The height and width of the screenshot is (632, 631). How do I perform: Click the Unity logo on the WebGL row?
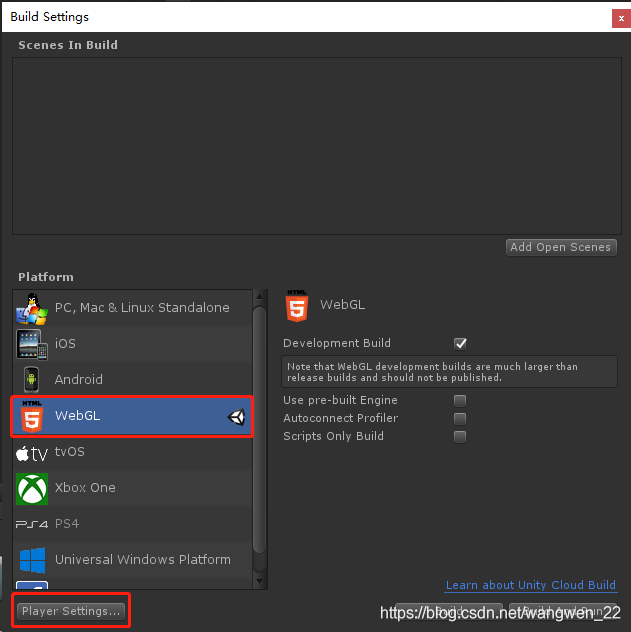click(236, 417)
